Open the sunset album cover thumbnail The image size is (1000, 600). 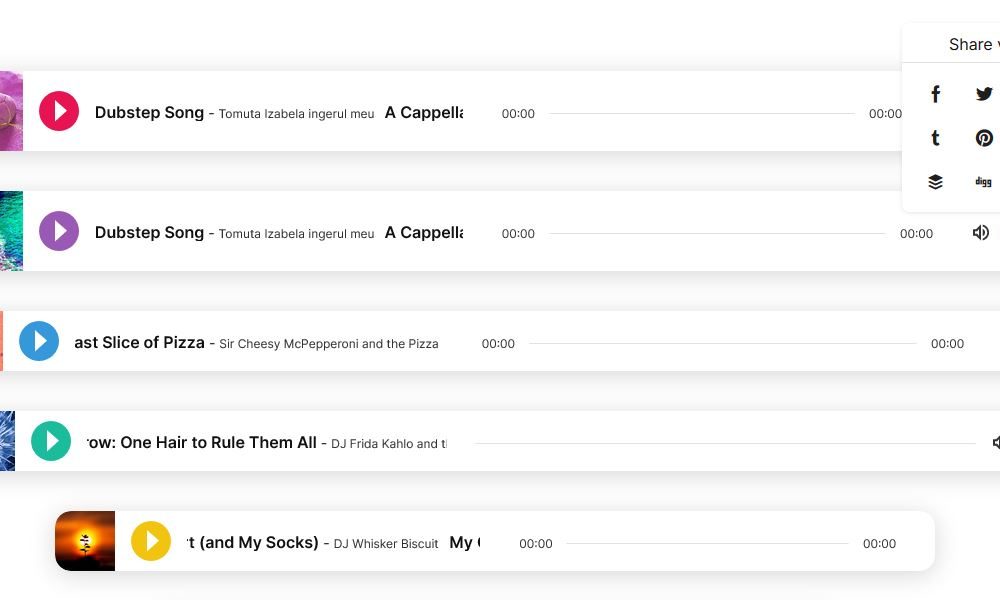[x=85, y=541]
